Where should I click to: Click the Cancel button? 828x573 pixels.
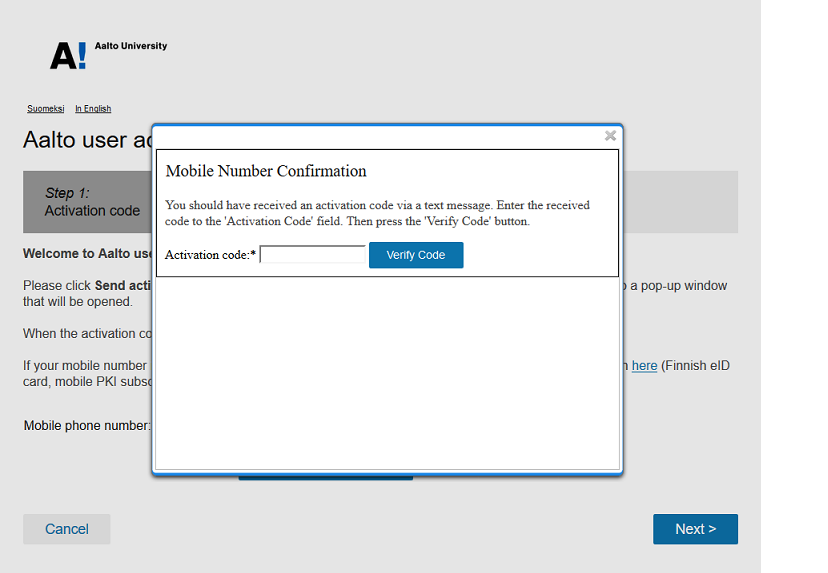[67, 529]
